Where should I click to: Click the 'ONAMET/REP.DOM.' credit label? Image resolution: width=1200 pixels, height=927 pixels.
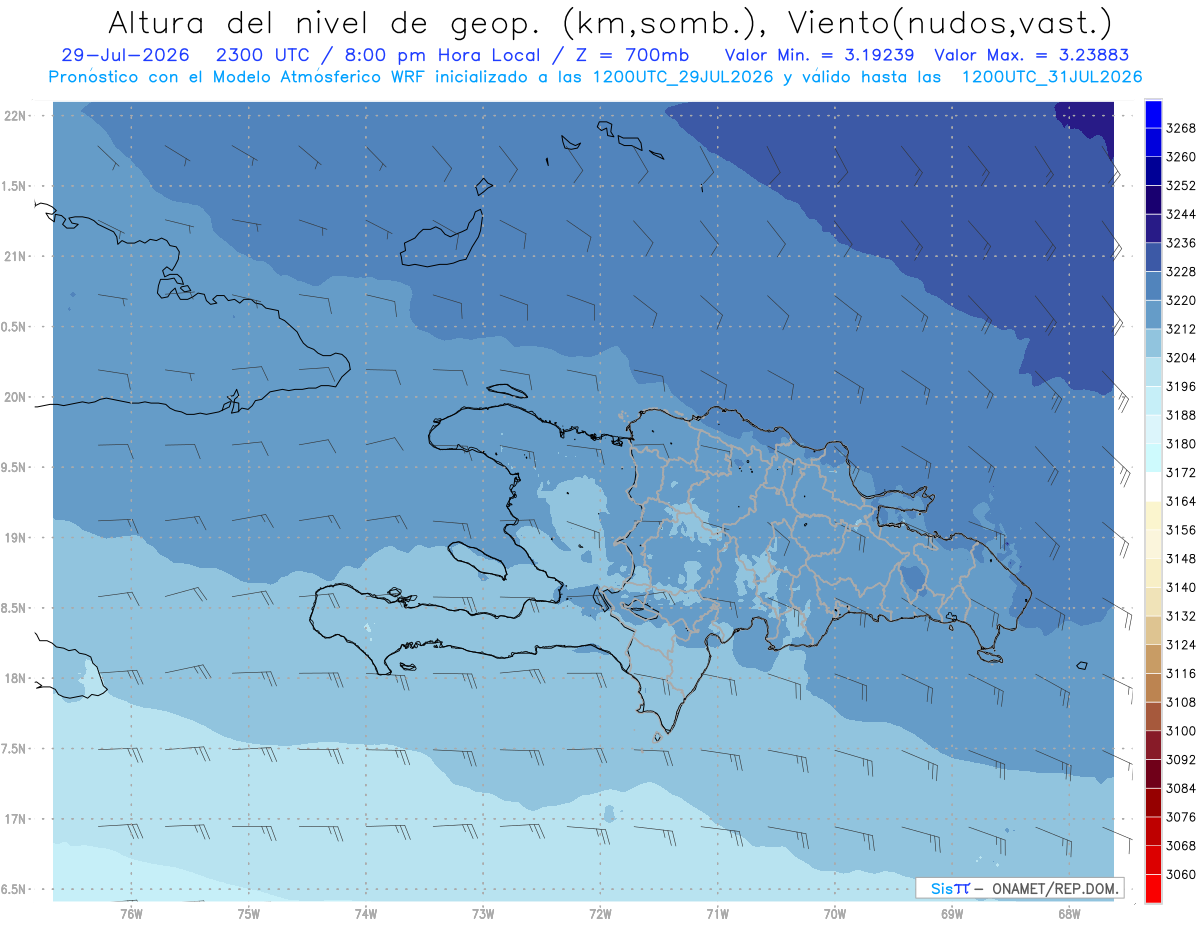[x=1055, y=888]
